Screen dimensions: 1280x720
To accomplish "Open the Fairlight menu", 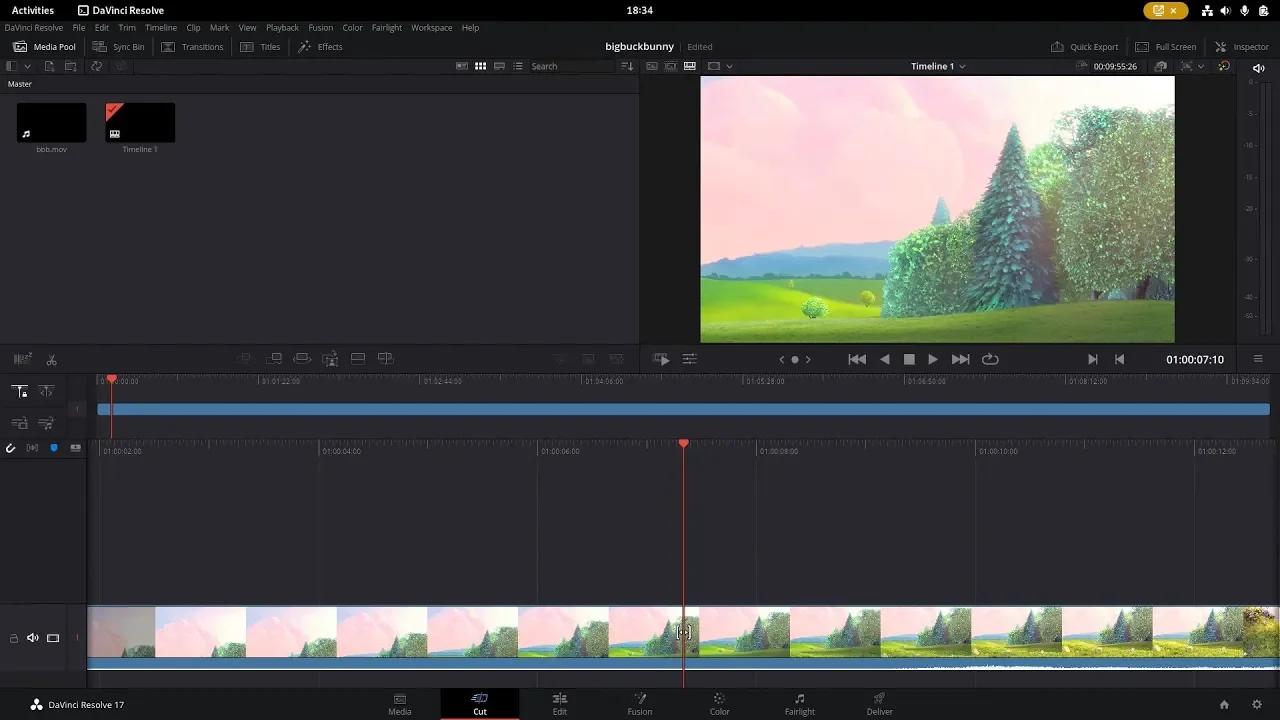I will point(386,28).
